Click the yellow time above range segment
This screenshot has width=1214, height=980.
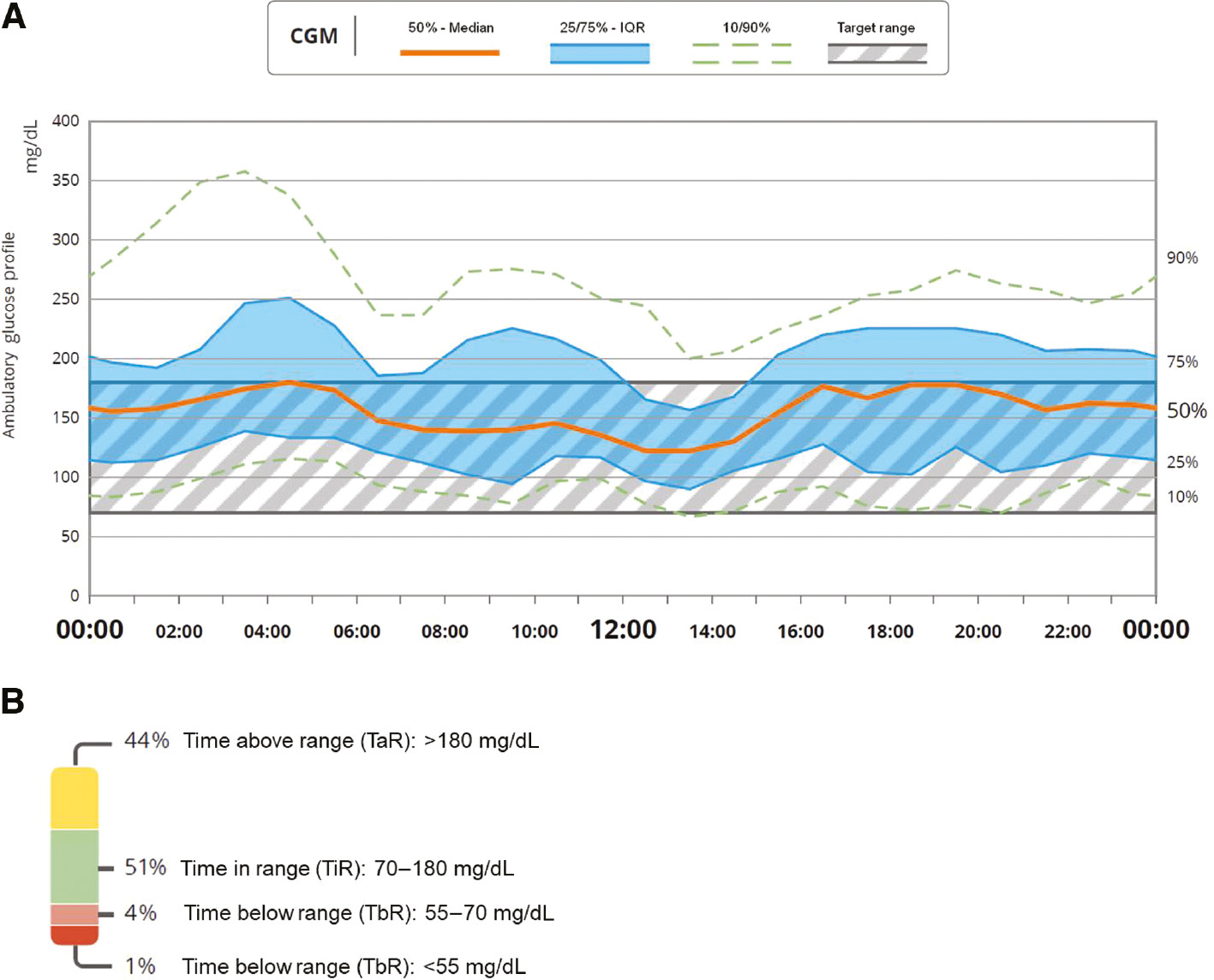[75, 798]
